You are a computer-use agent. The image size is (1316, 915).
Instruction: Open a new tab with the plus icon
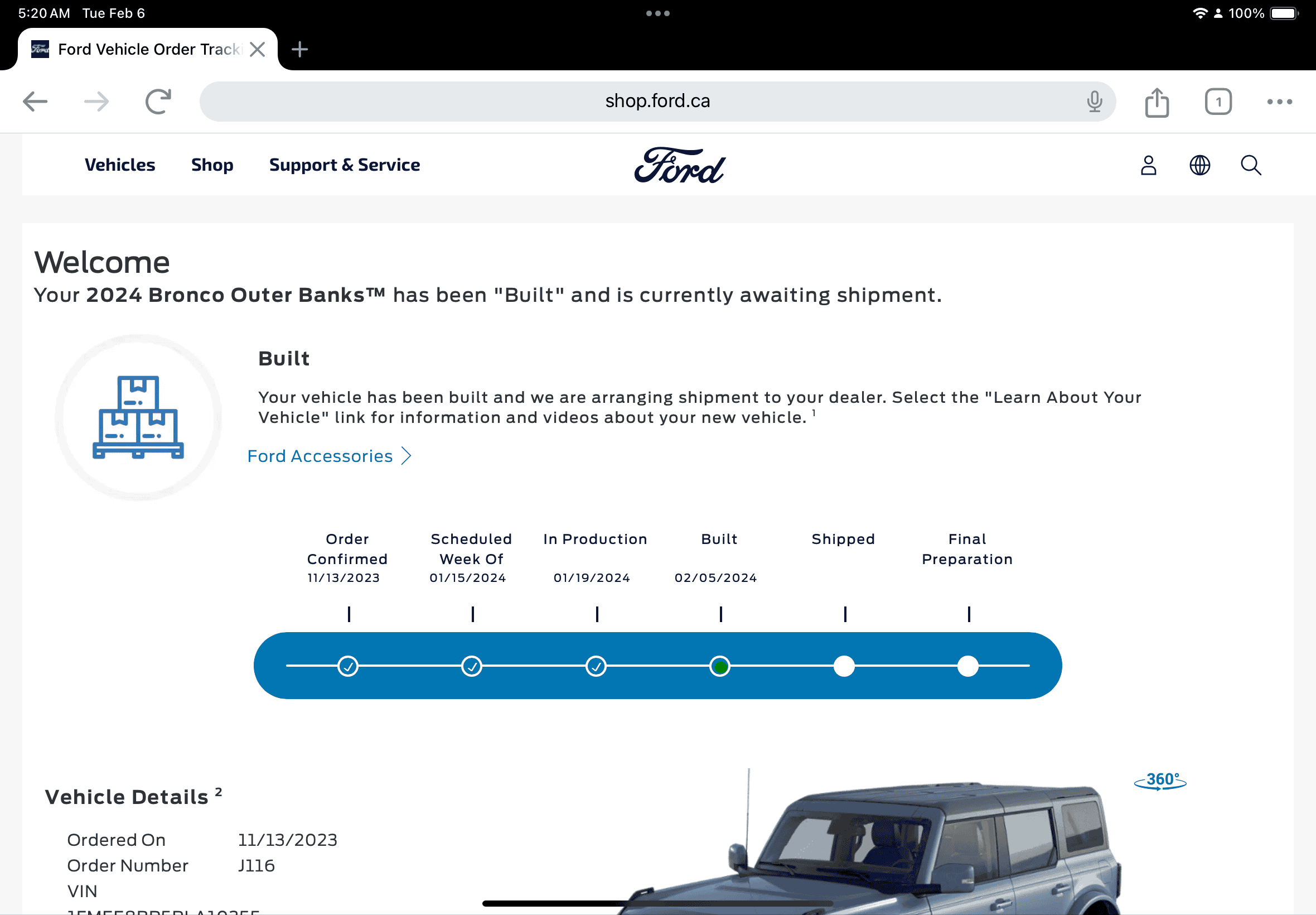299,49
